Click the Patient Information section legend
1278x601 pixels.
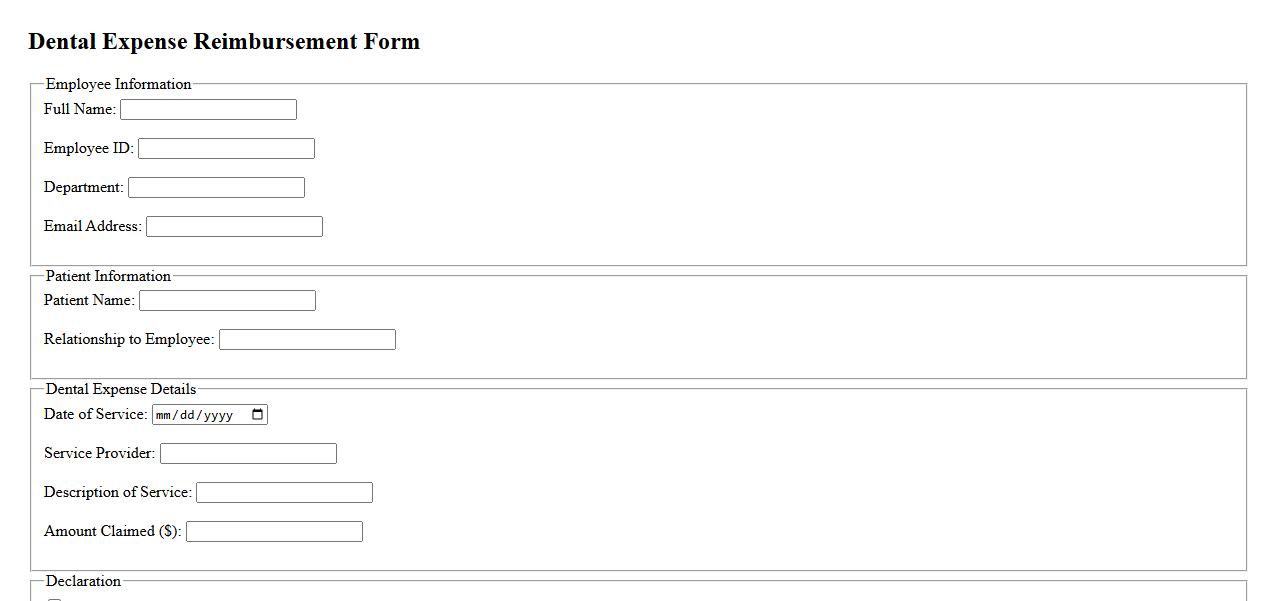click(x=108, y=277)
